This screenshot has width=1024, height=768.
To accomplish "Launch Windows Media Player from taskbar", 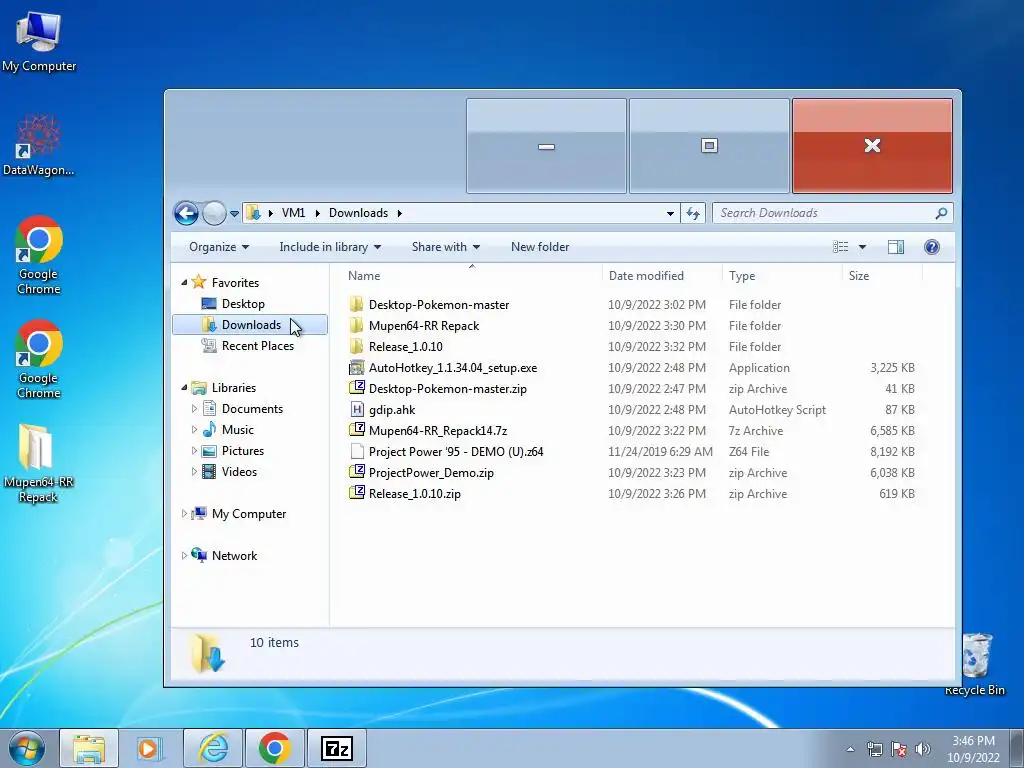I will click(x=150, y=748).
